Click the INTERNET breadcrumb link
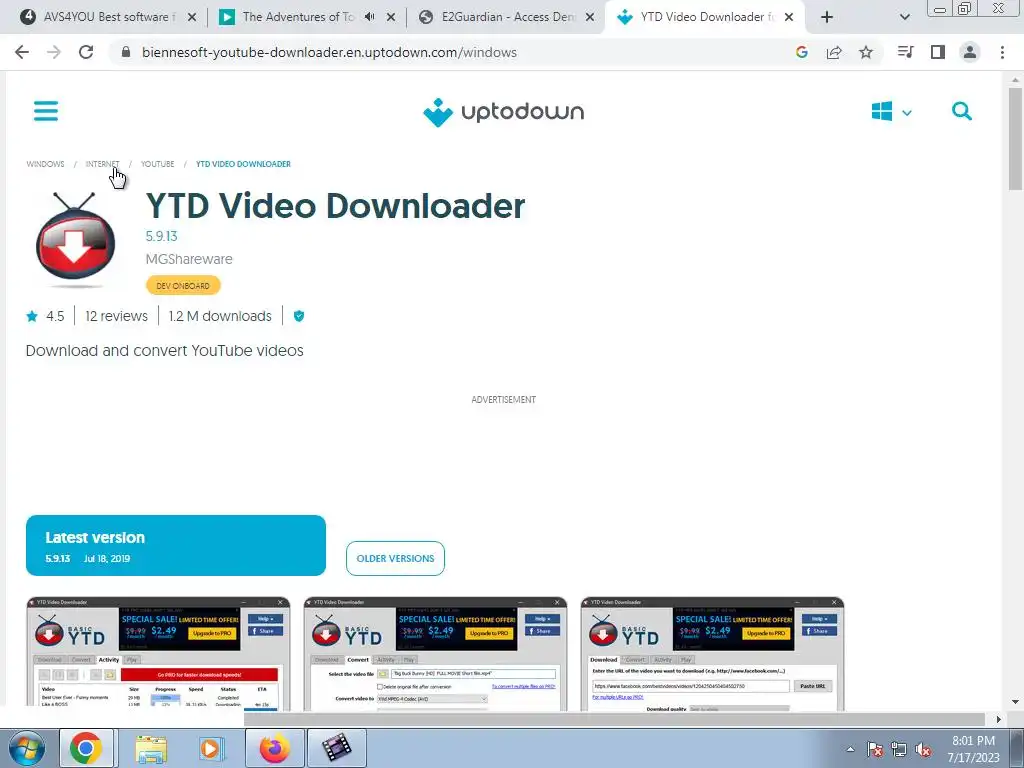This screenshot has height=768, width=1024. (103, 164)
